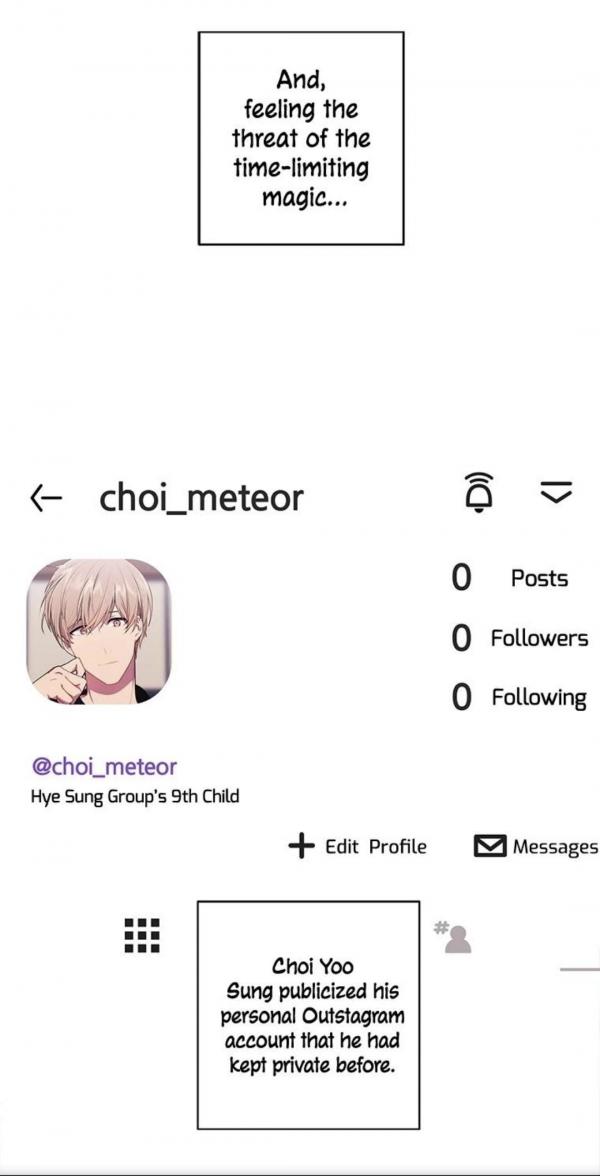Screen dimensions: 600x1176
Task: Click the top narration box about time-limiting magic
Action: (301, 138)
